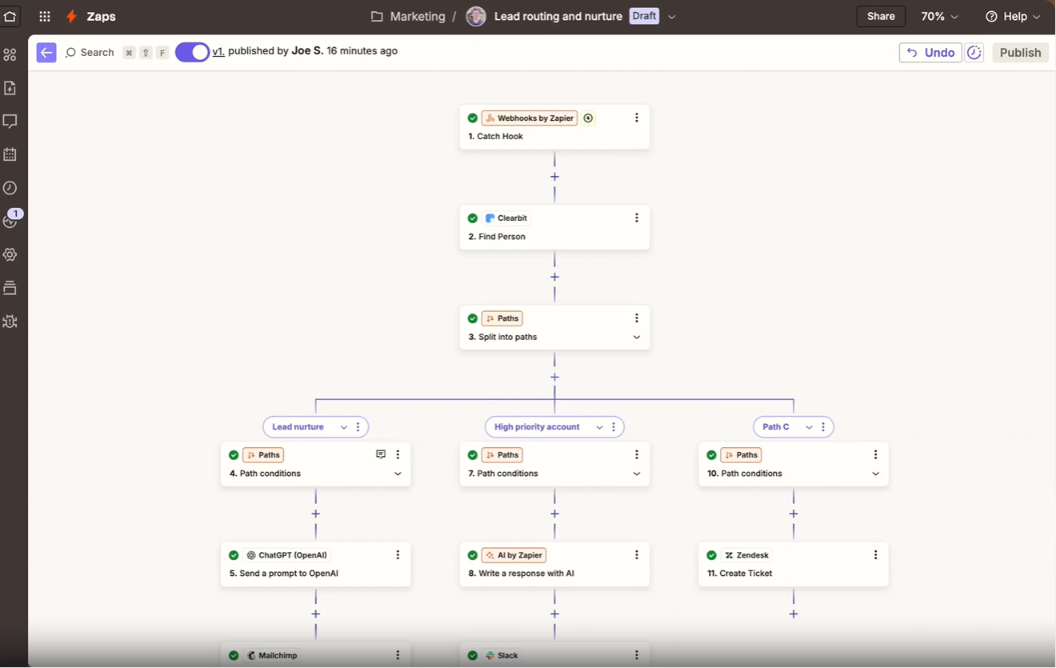Expand step 7 Path conditions chevron

point(636,473)
